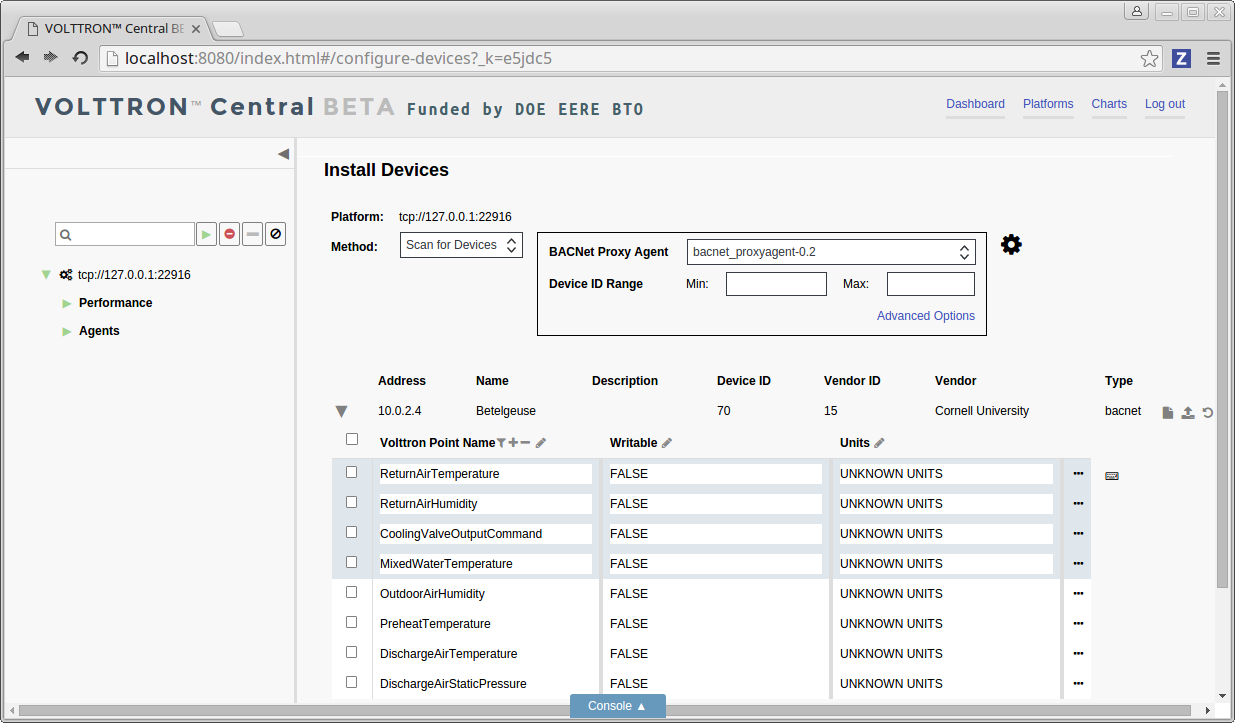Check the ReturnAirHumidity row checkbox
Image resolution: width=1235 pixels, height=723 pixels.
pos(351,502)
